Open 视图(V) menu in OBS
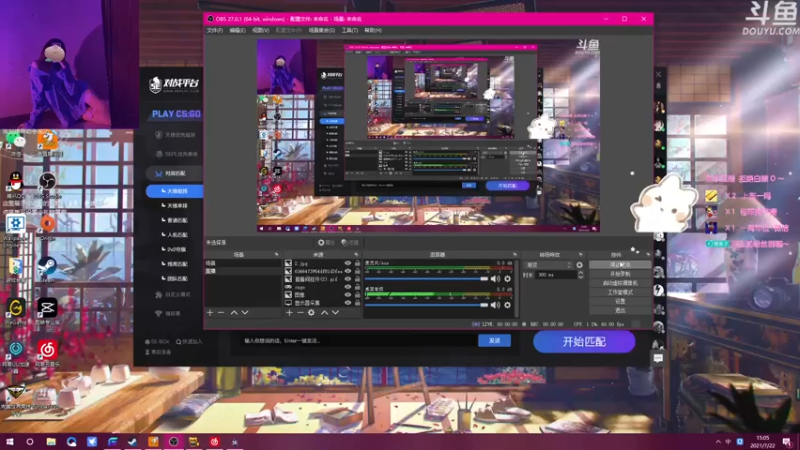The width and height of the screenshot is (800, 450). pos(260,31)
